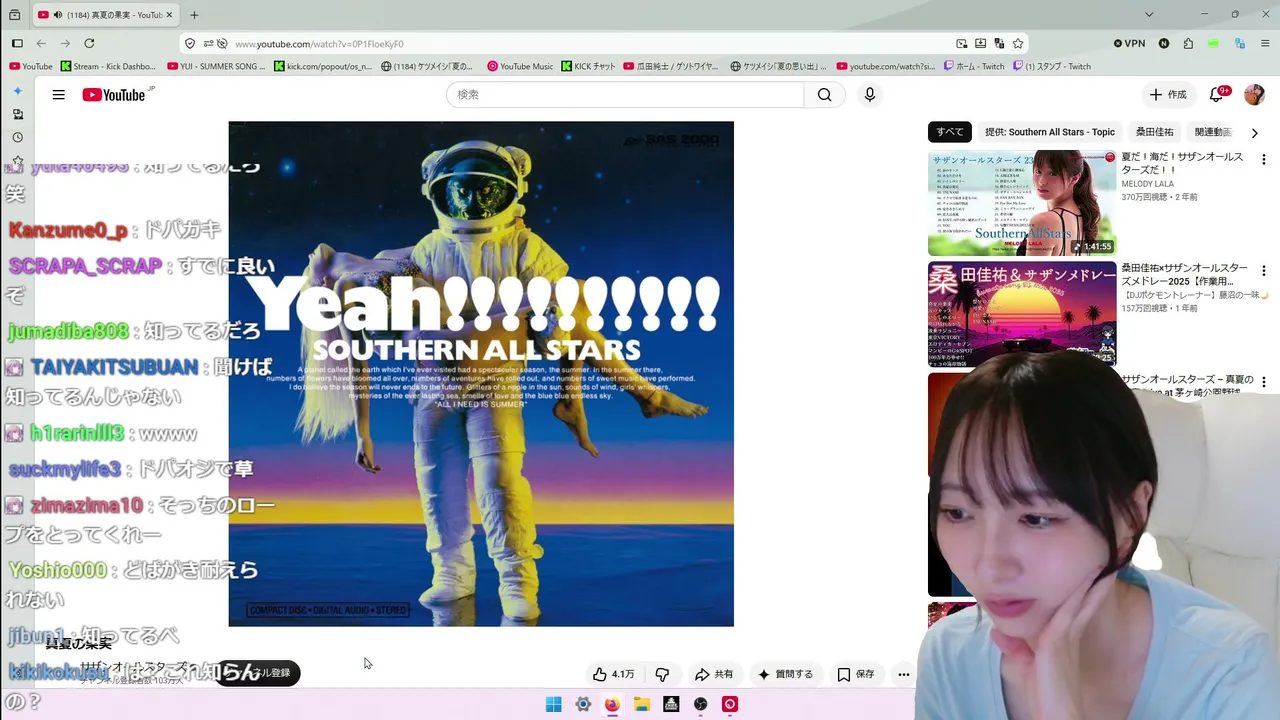Open YouTube notifications bell
Viewport: 1280px width, 720px height.
[x=1216, y=95]
